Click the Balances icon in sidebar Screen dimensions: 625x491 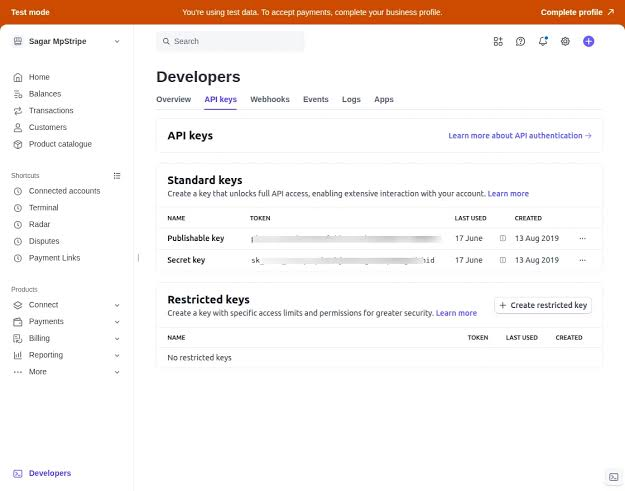click(x=18, y=94)
